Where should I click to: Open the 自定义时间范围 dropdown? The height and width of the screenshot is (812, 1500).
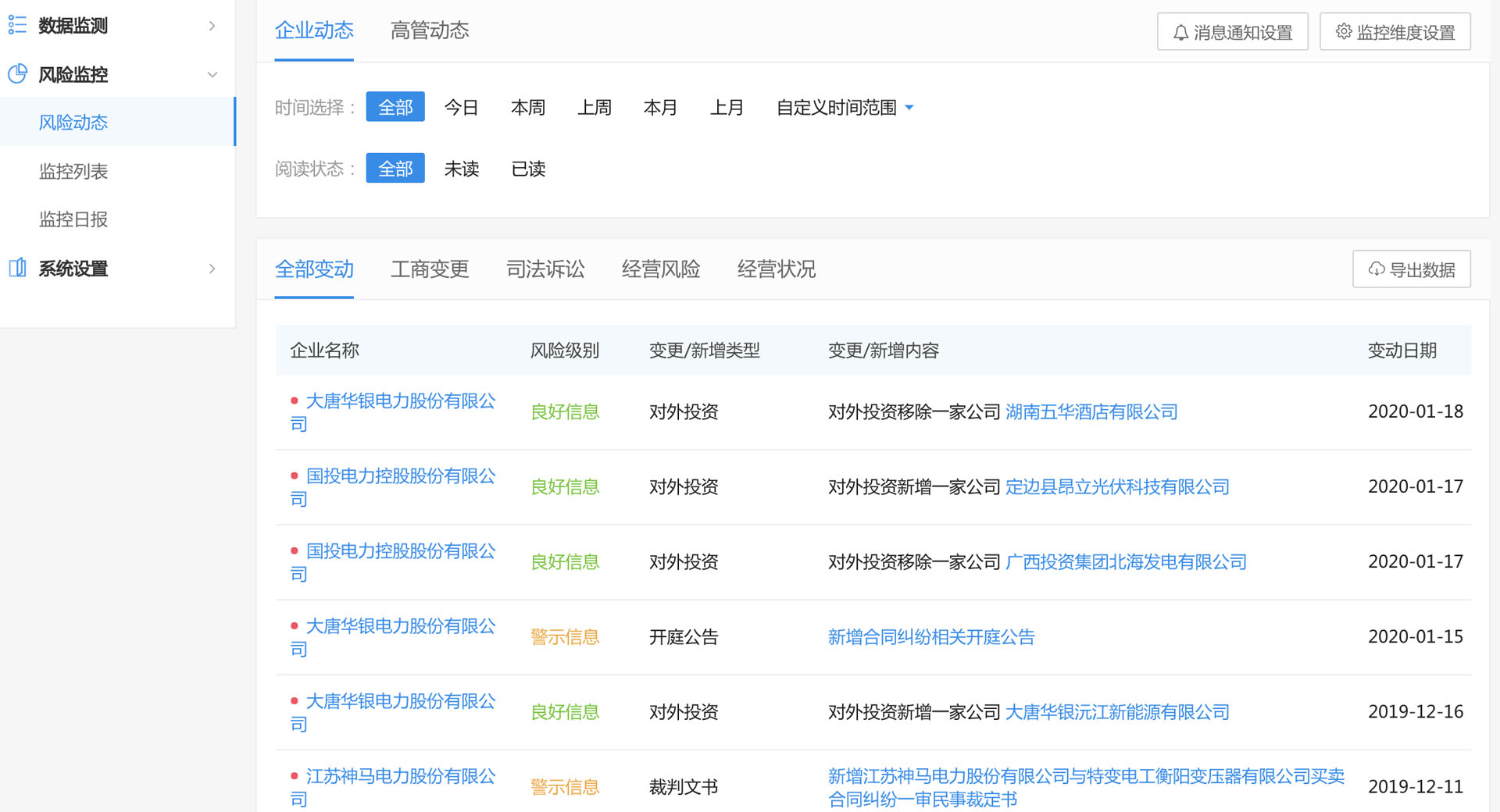(x=844, y=107)
